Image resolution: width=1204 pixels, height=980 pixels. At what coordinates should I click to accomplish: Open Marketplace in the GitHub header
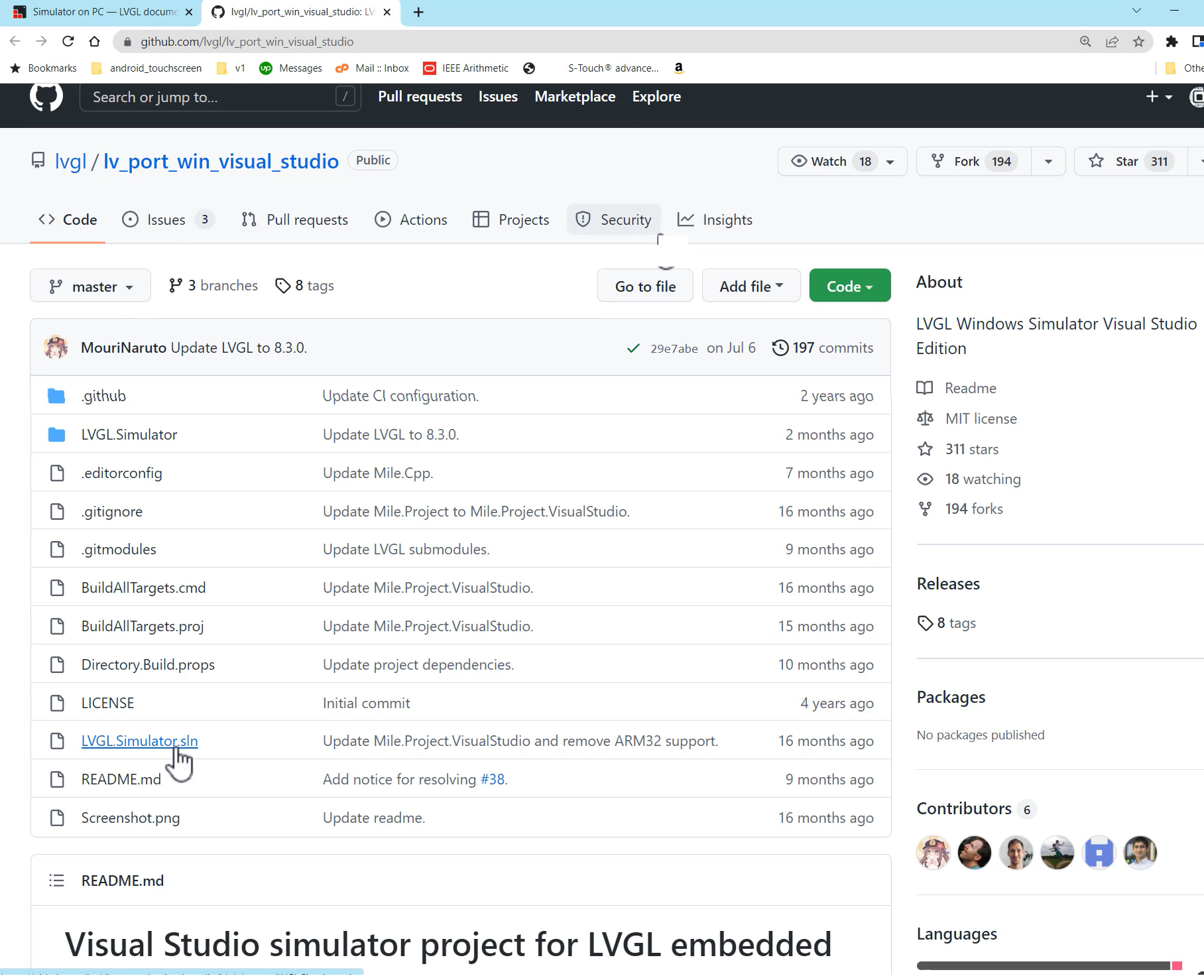tap(575, 97)
